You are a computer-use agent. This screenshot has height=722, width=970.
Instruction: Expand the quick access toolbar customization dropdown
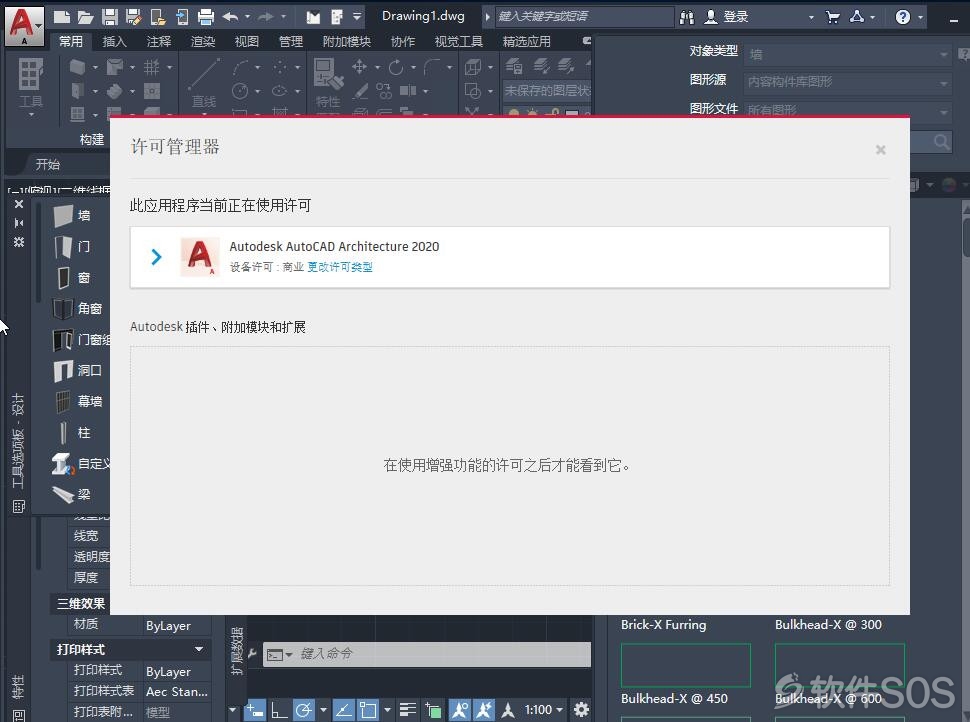click(x=357, y=17)
